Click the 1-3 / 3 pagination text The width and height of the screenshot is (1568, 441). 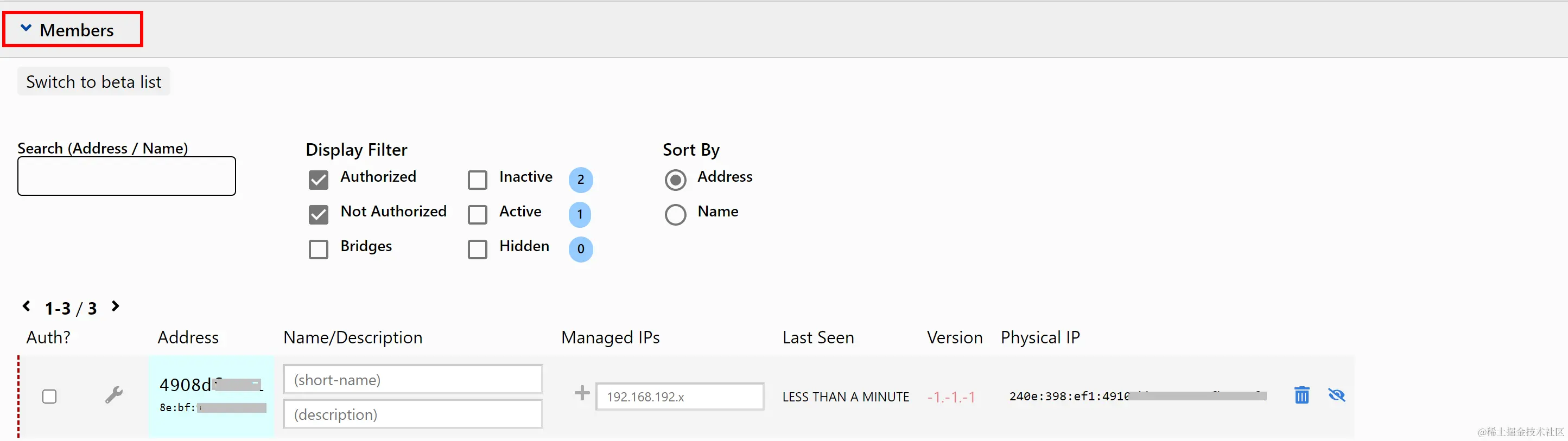tap(71, 309)
